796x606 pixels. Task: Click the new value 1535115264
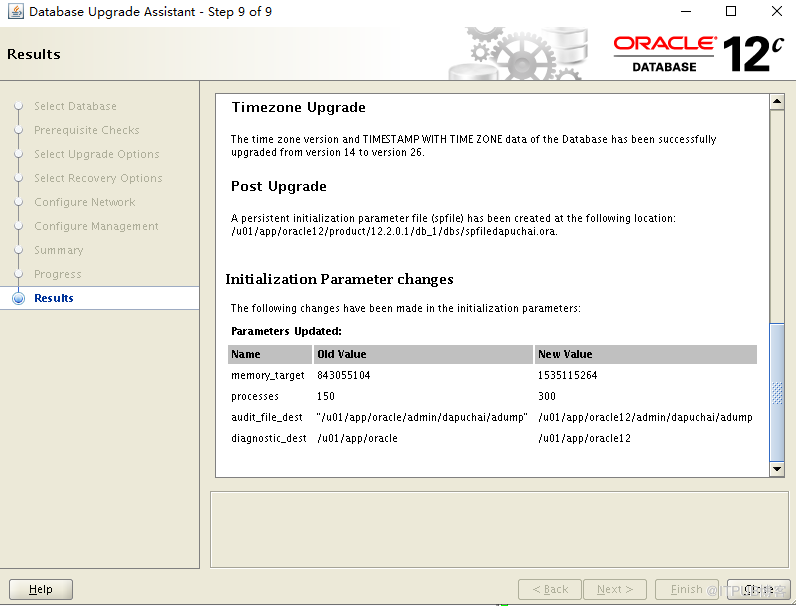(568, 375)
